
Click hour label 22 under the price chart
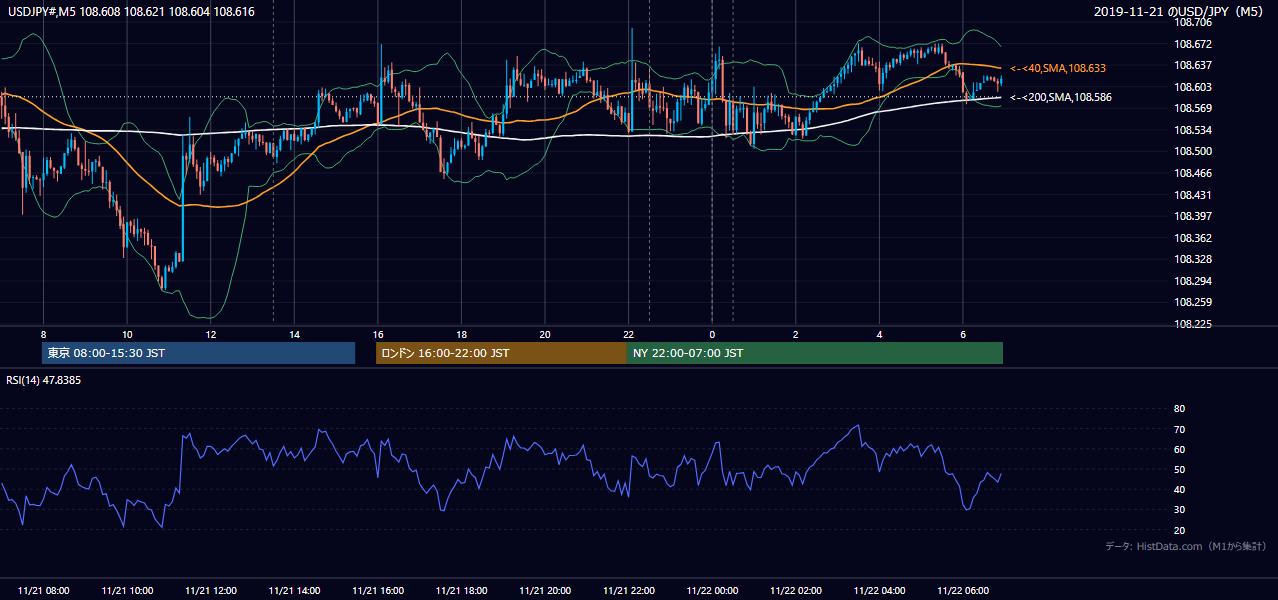(x=628, y=334)
